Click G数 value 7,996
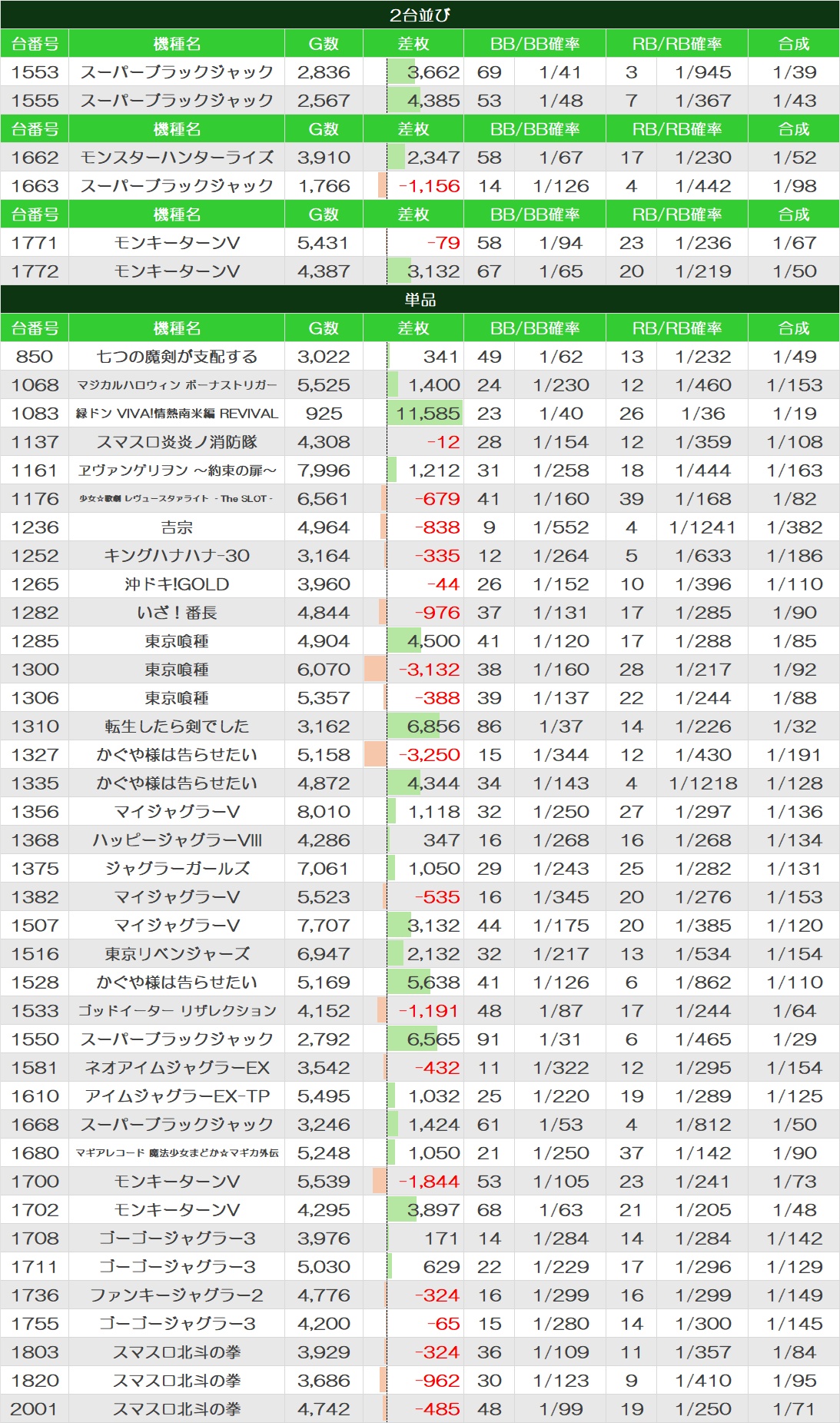 324,470
